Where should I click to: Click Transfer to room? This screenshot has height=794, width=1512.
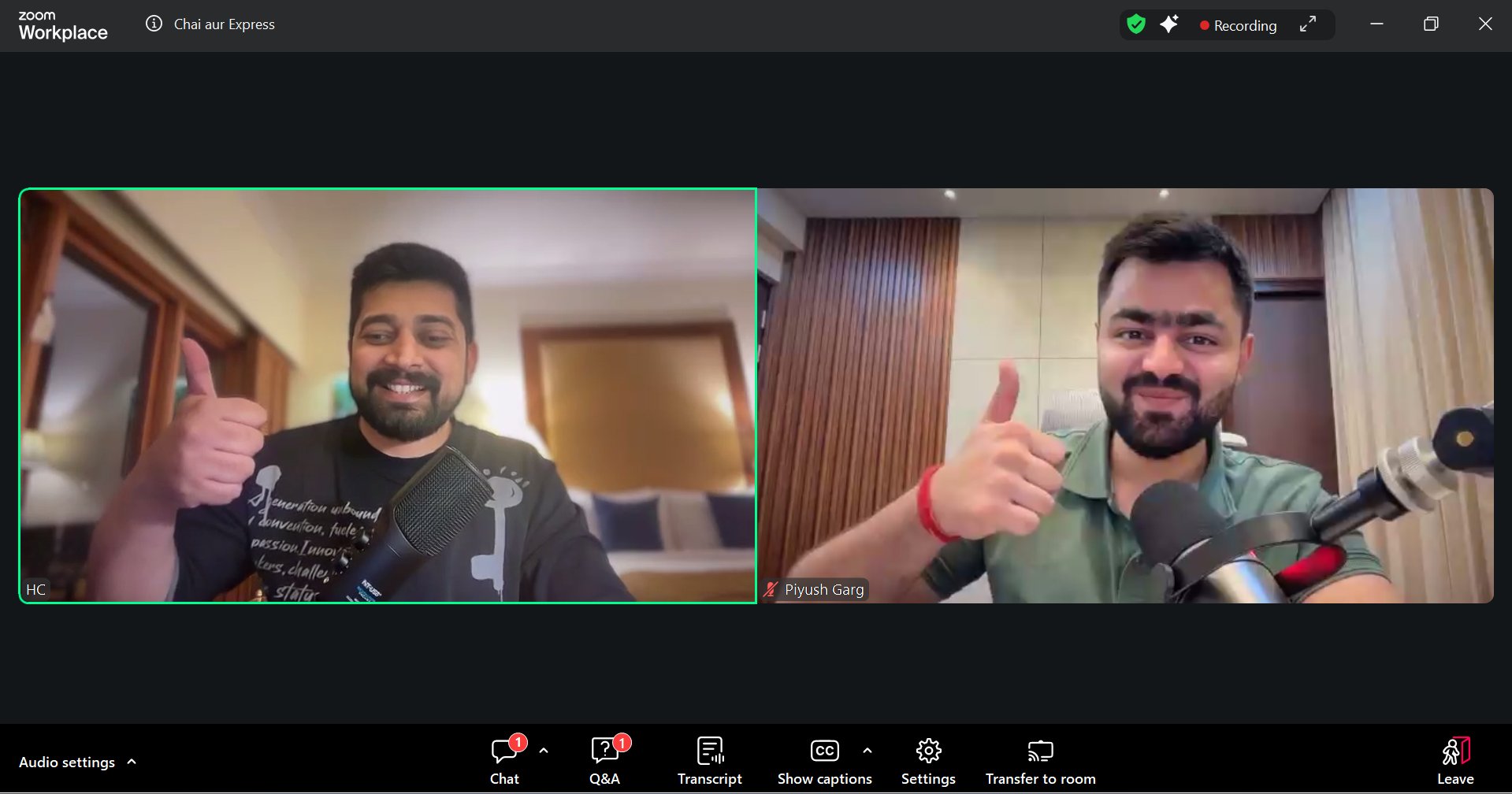(x=1040, y=761)
